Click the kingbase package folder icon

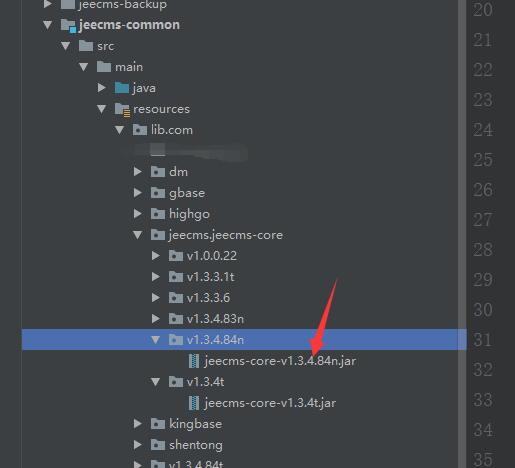pyautogui.click(x=158, y=424)
